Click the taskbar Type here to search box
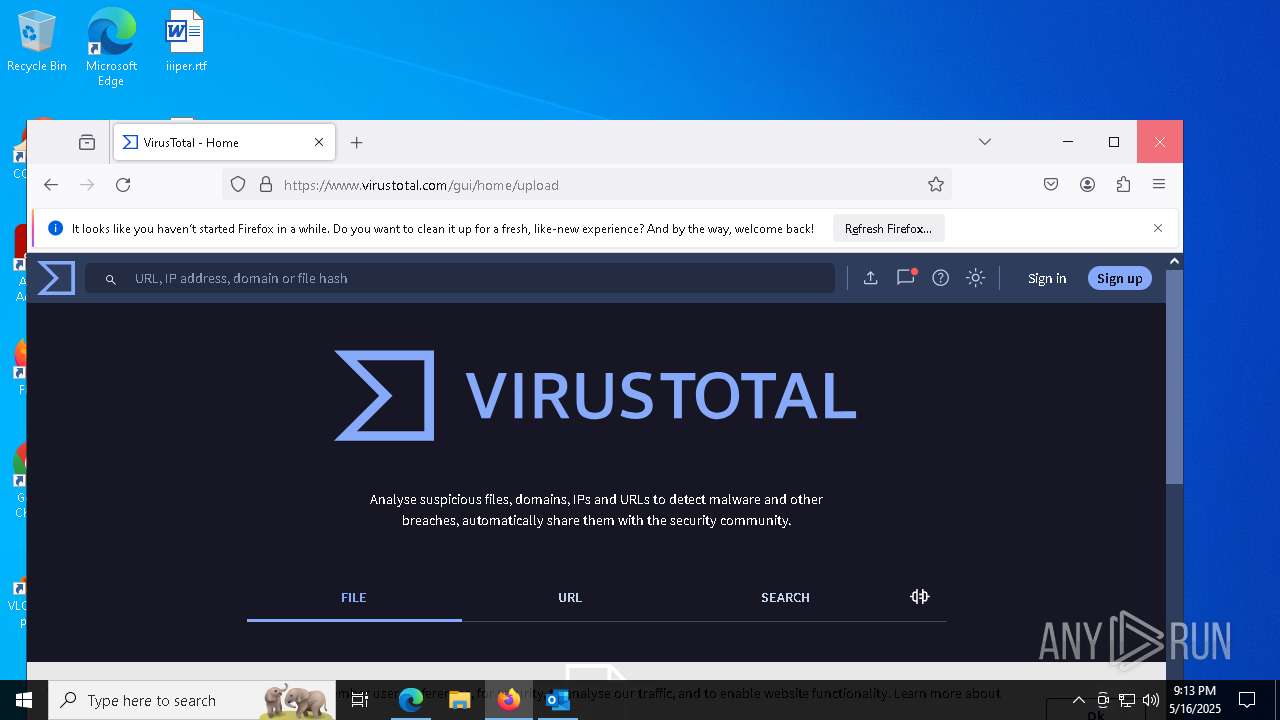1280x720 pixels. [193, 700]
